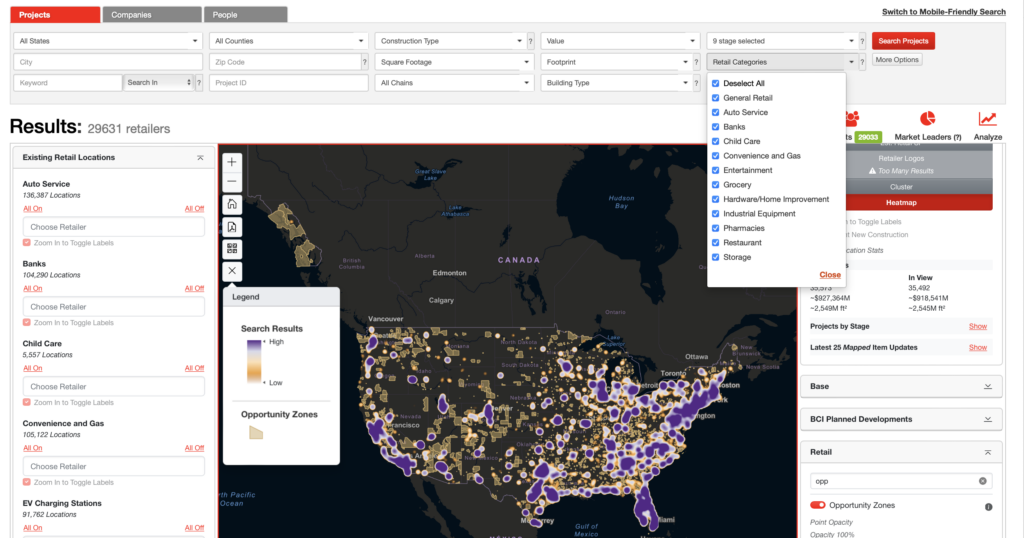
Task: Open the Footprint dropdown
Action: [x=616, y=62]
